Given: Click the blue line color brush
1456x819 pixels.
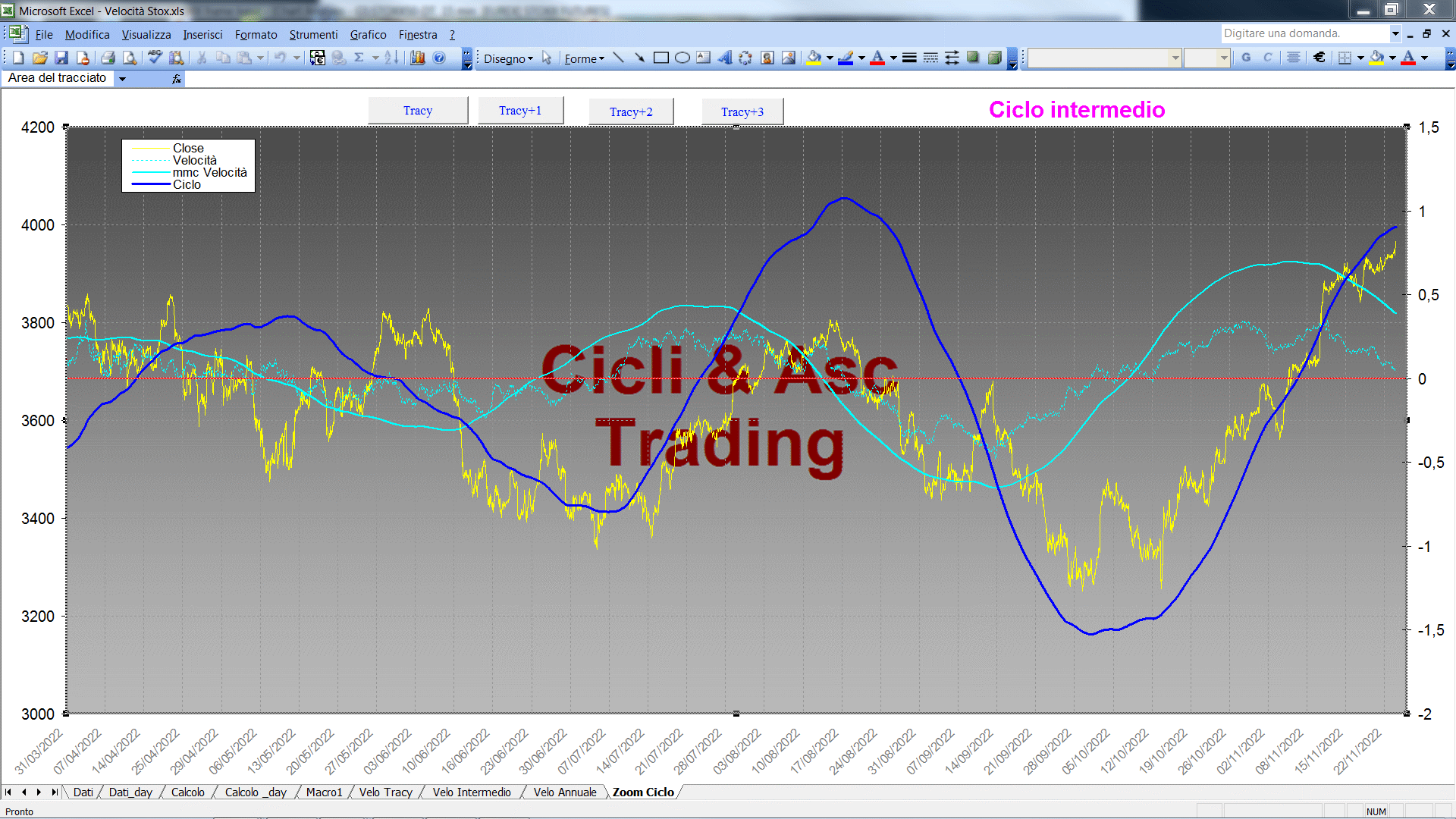Looking at the screenshot, I should [x=846, y=58].
